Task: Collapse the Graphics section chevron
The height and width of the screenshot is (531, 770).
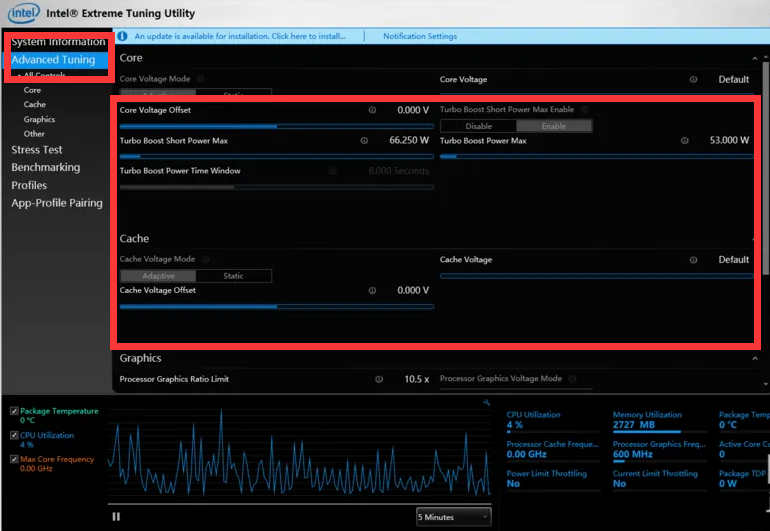Action: pos(754,359)
